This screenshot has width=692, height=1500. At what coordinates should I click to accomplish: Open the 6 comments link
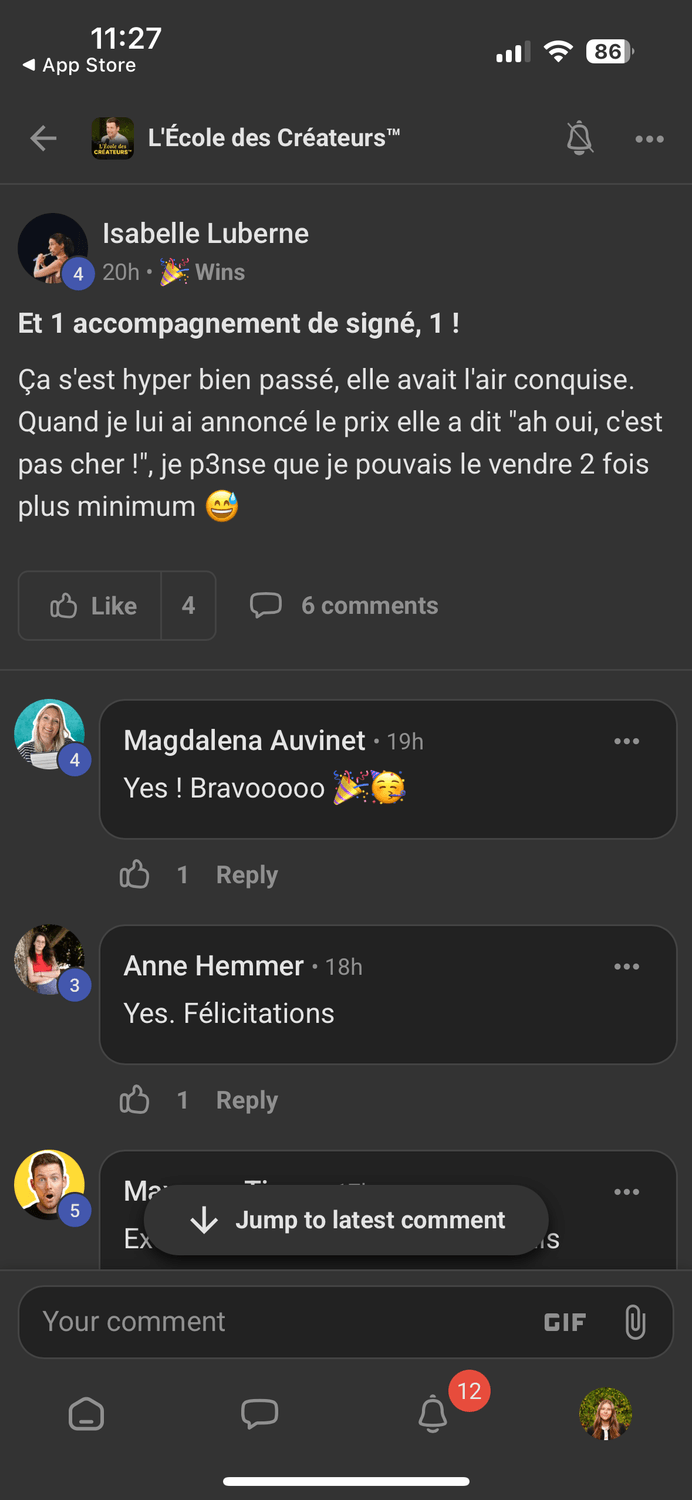pyautogui.click(x=345, y=606)
